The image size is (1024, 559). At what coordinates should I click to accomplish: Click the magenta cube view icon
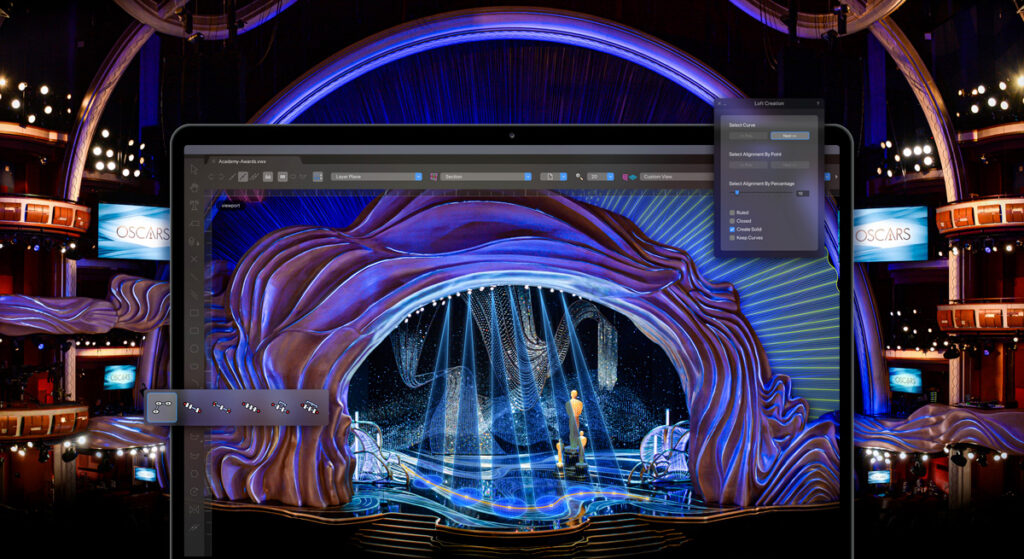[625, 177]
